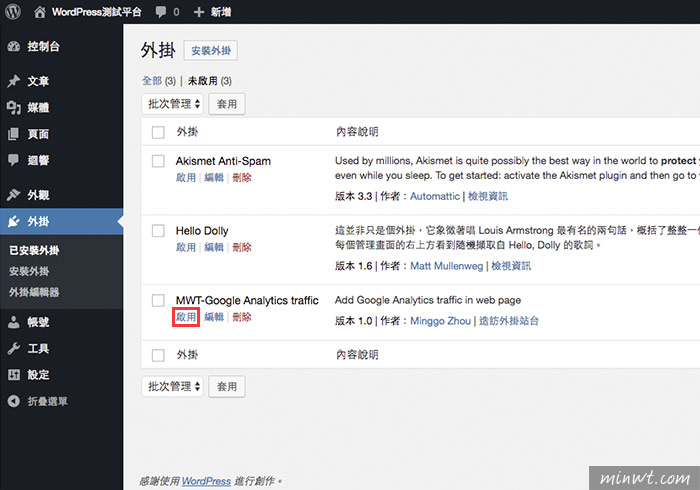Open the Matt Mullenweg author link

pyautogui.click(x=446, y=266)
